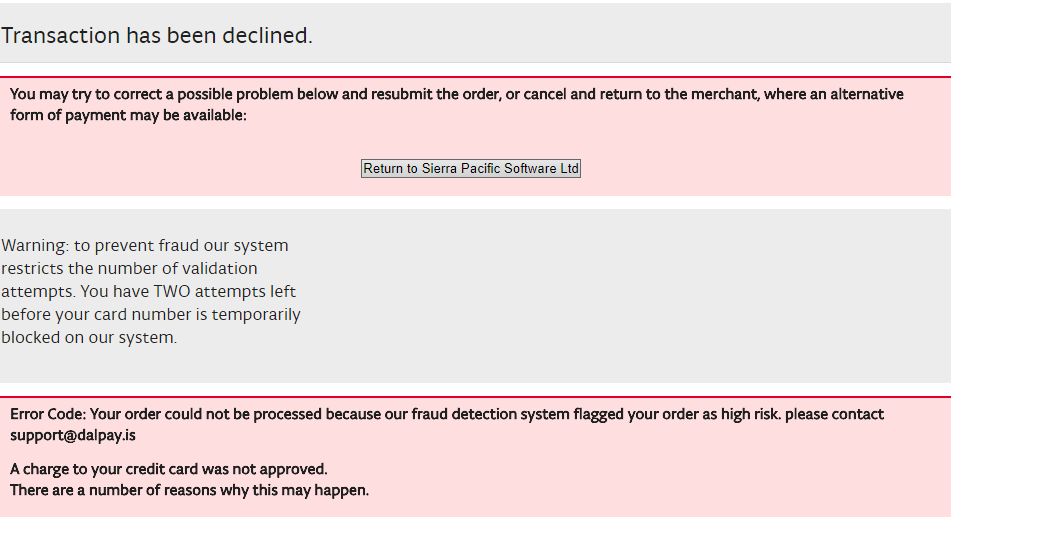
Task: Click the "Error Code:" label
Action: pos(48,415)
